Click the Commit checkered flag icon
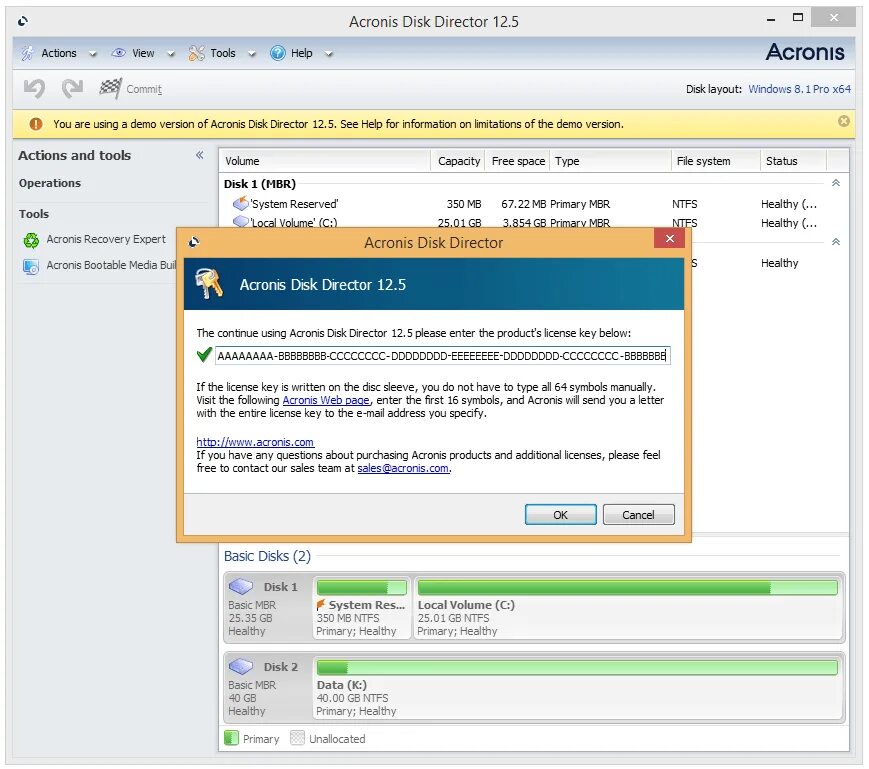 110,88
